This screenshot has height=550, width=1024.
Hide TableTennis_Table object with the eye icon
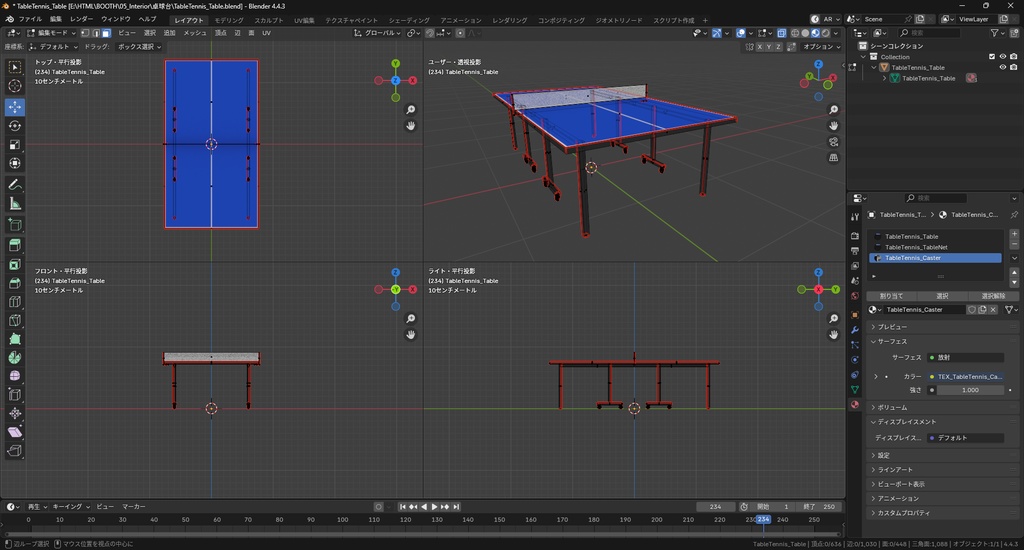pos(1003,67)
